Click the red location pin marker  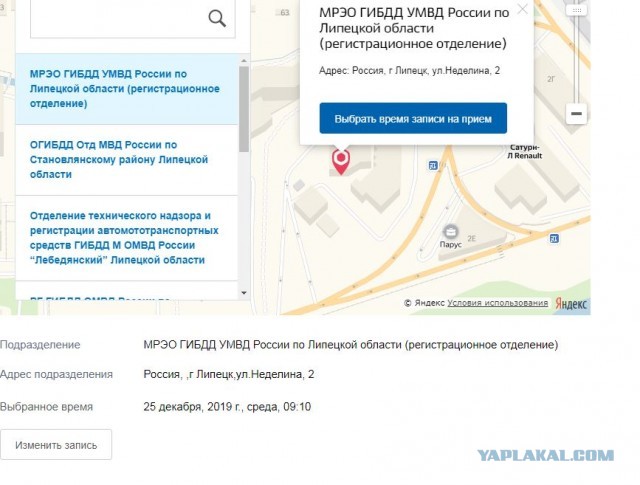[x=341, y=162]
